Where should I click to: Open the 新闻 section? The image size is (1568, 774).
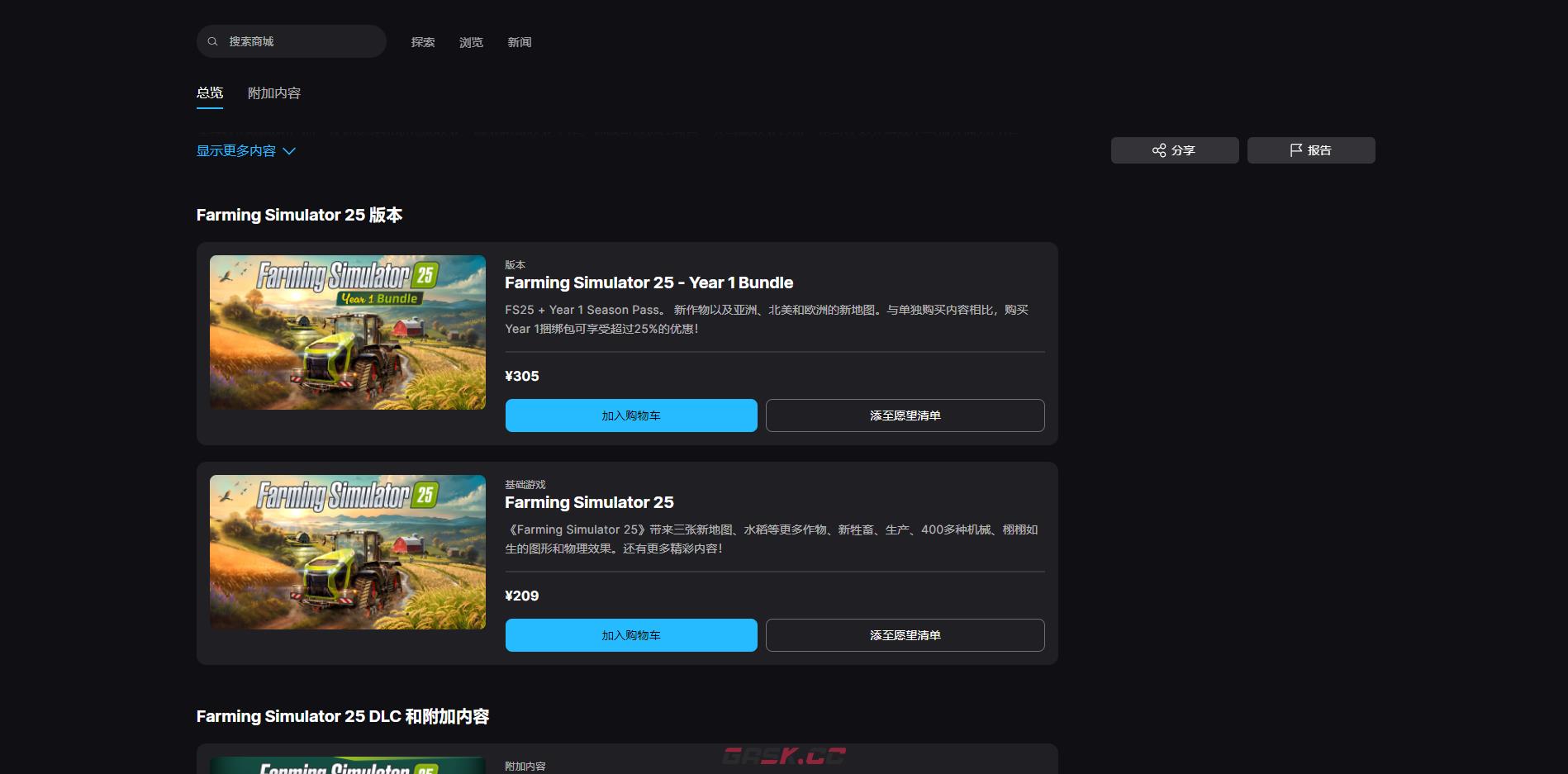(519, 42)
